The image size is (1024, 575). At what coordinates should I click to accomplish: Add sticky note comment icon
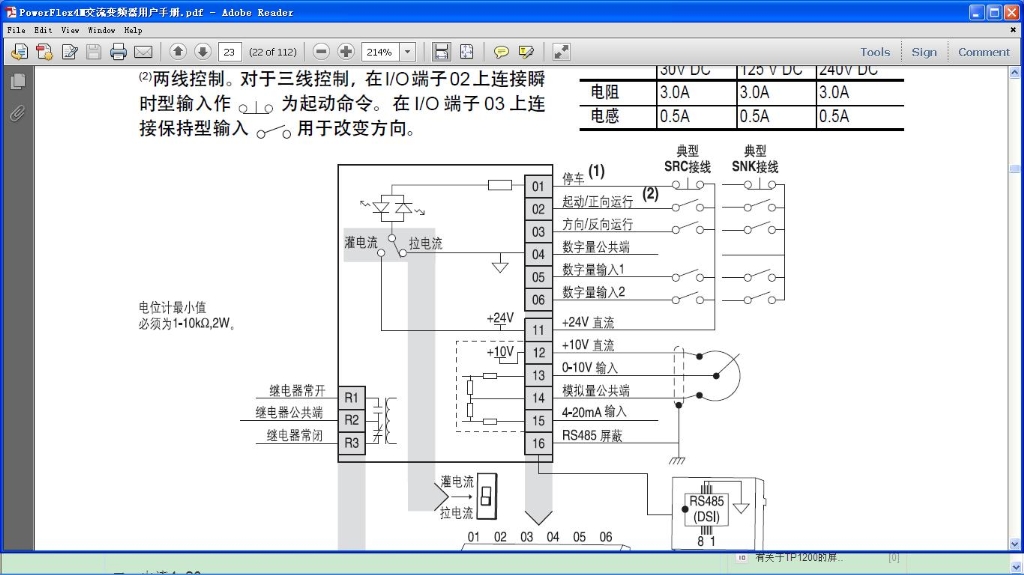[501, 52]
